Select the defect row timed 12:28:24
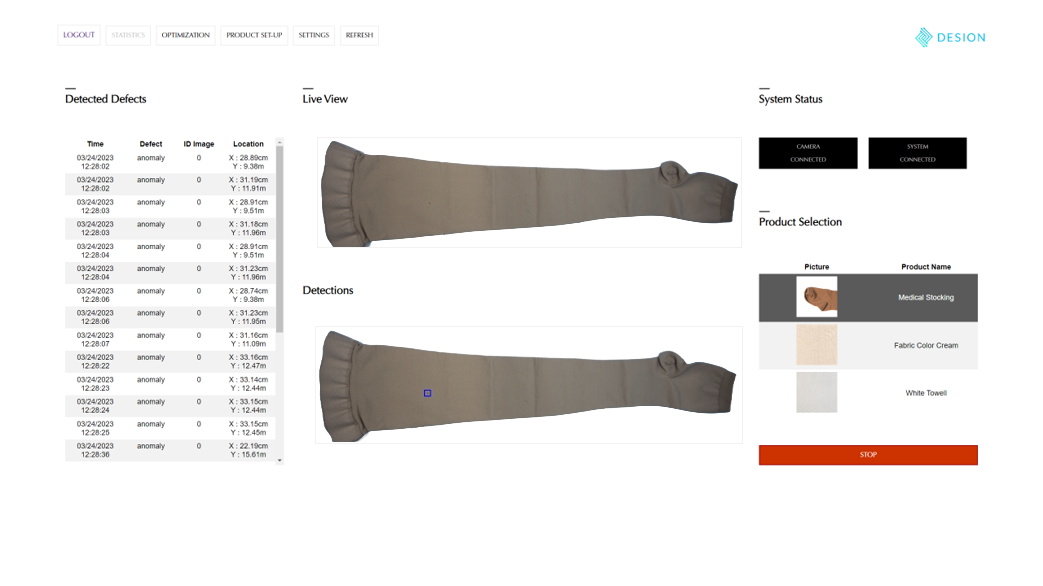This screenshot has width=1043, height=586. coord(170,406)
